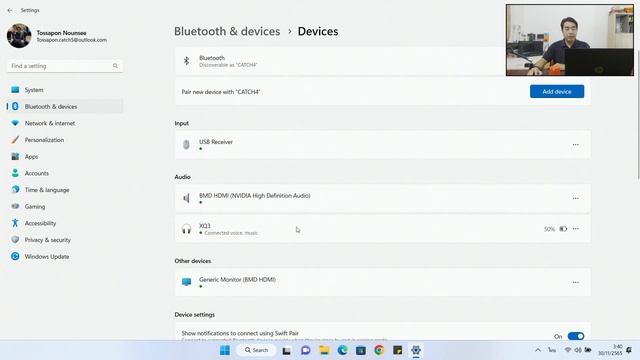
Task: Open the clock and date flyout
Action: (x=610, y=350)
